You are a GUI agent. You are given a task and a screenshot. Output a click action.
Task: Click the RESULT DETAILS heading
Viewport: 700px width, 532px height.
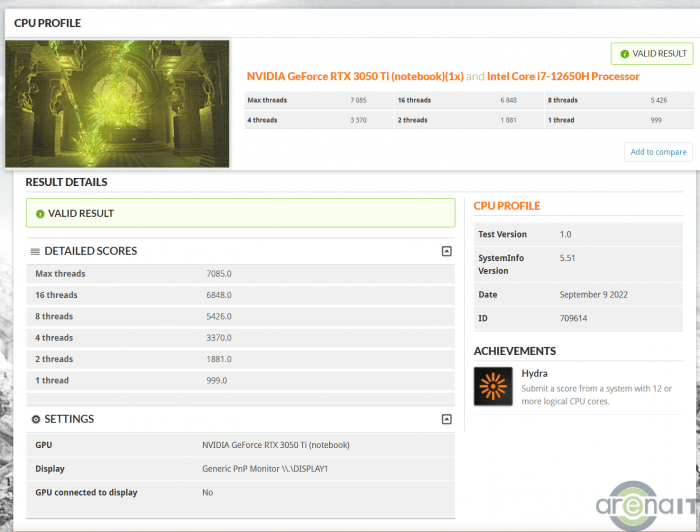(x=66, y=182)
